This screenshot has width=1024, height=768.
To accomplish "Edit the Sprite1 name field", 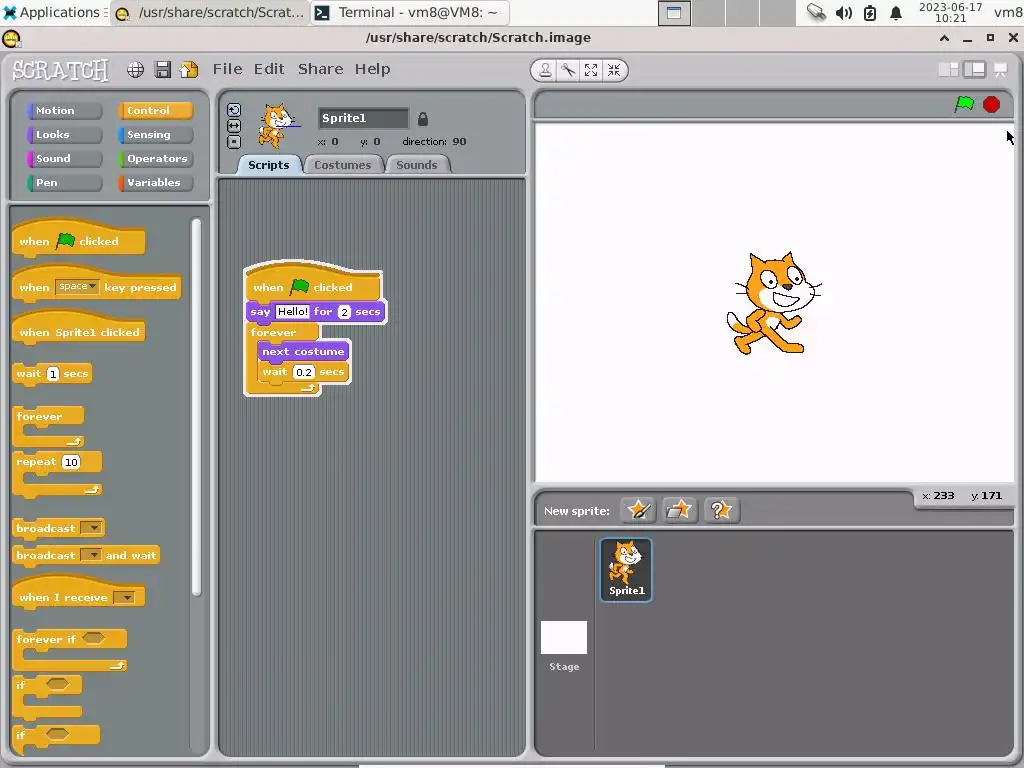I will pos(363,118).
